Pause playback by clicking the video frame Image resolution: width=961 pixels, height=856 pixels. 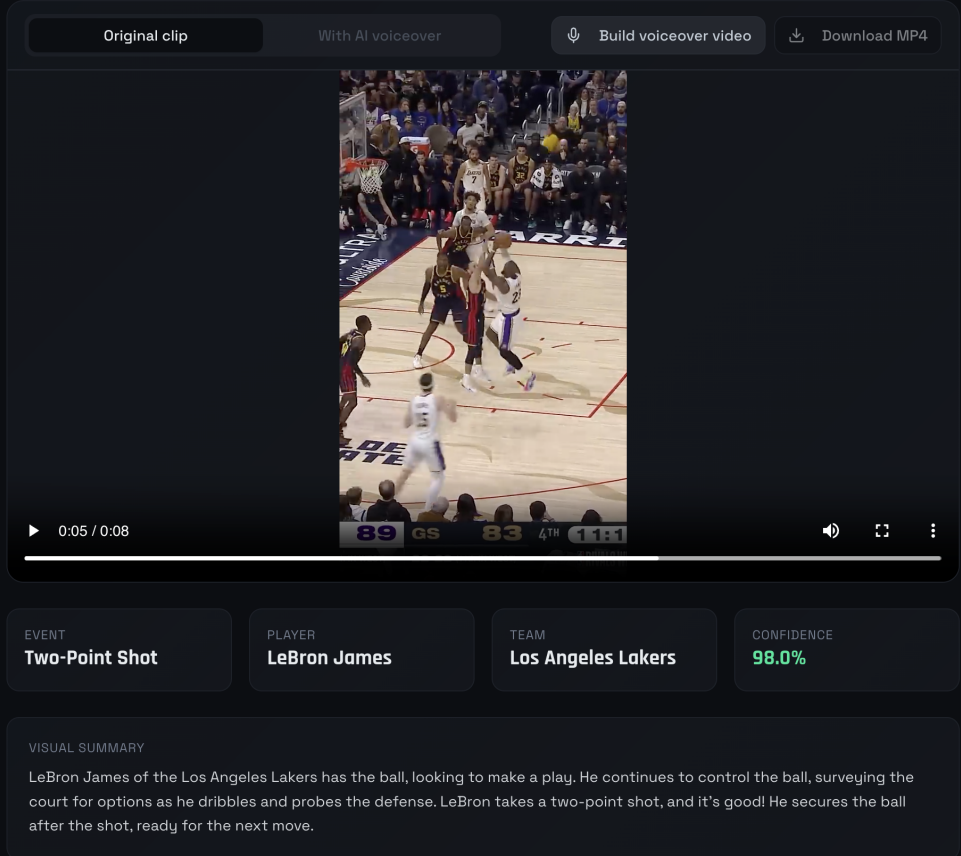[483, 300]
